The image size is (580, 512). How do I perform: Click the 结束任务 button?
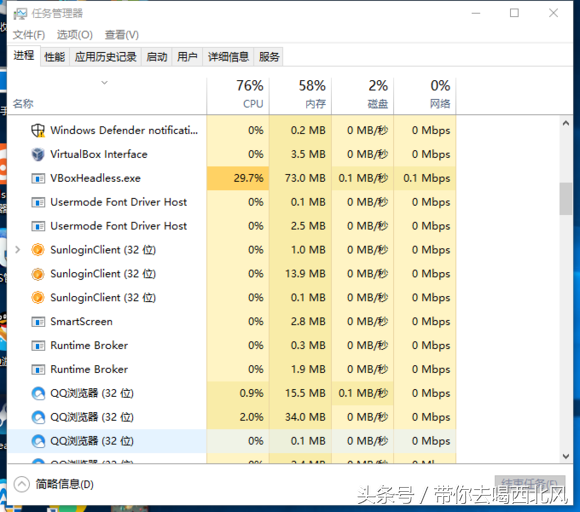pyautogui.click(x=530, y=482)
